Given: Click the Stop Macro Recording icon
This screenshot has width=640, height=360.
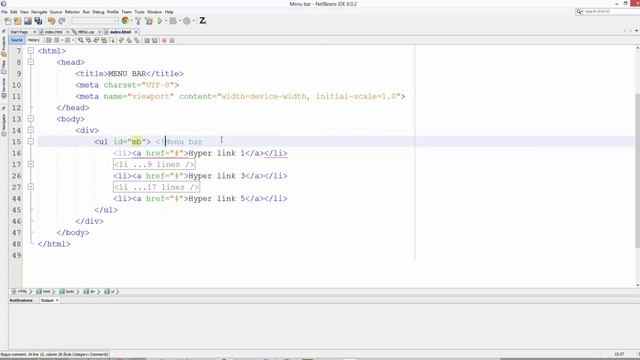Looking at the screenshot, I should point(172,40).
